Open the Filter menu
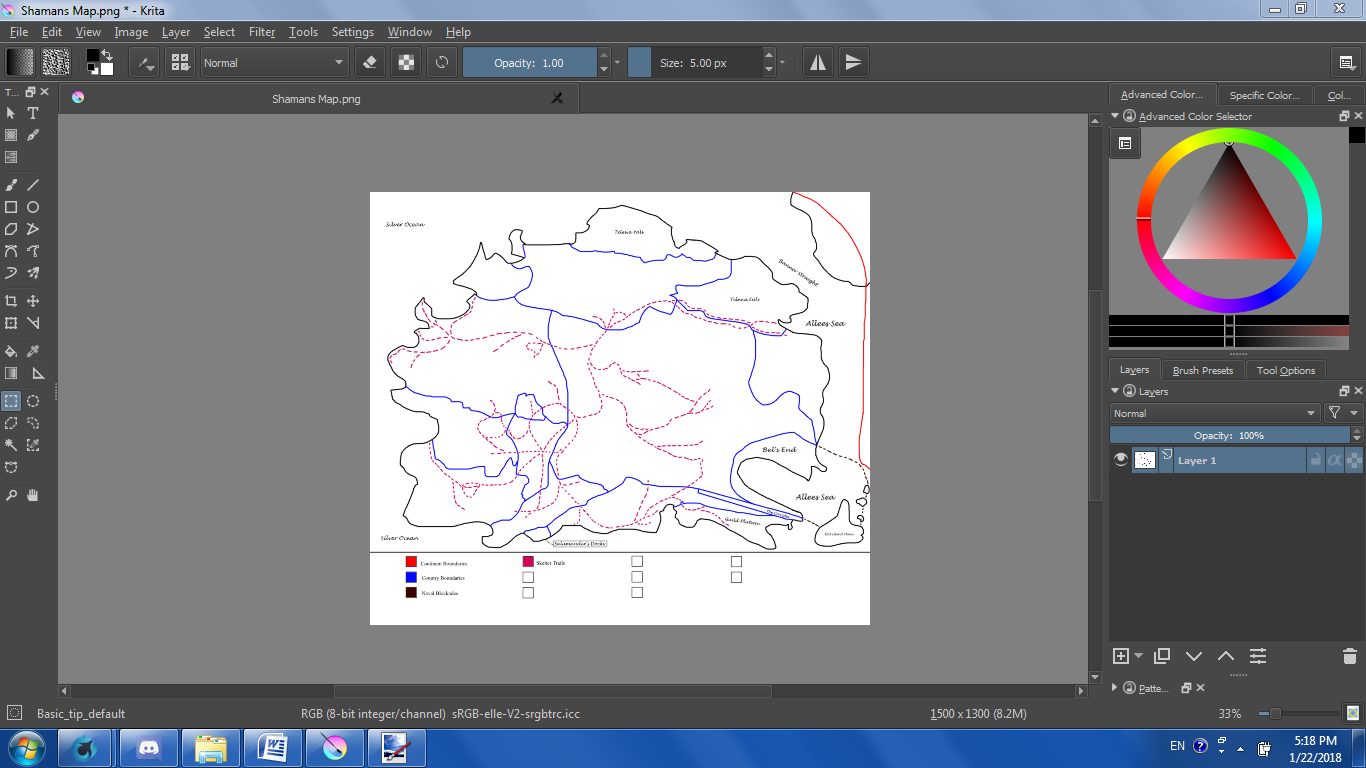This screenshot has width=1366, height=768. click(262, 32)
